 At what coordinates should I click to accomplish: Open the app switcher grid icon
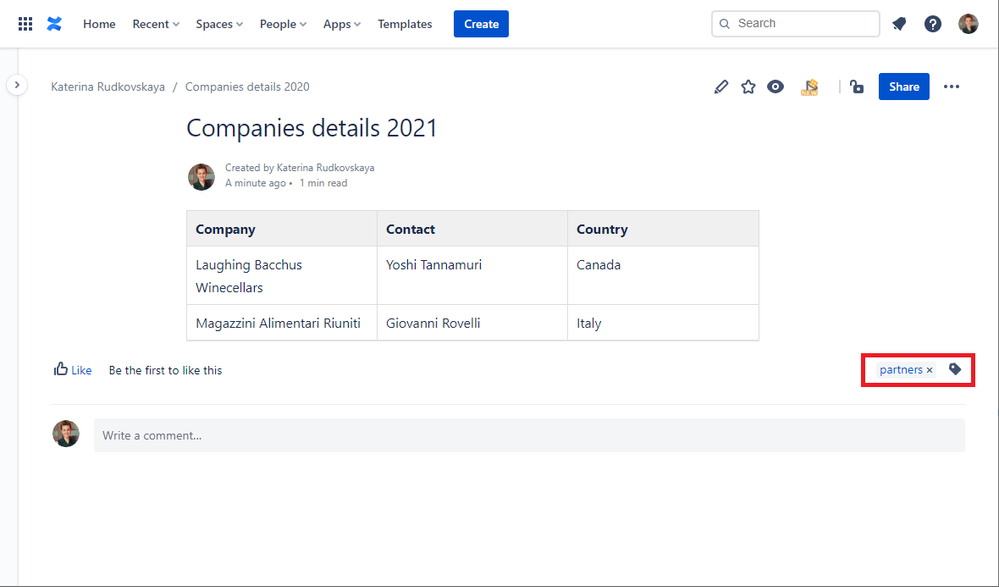pyautogui.click(x=25, y=24)
